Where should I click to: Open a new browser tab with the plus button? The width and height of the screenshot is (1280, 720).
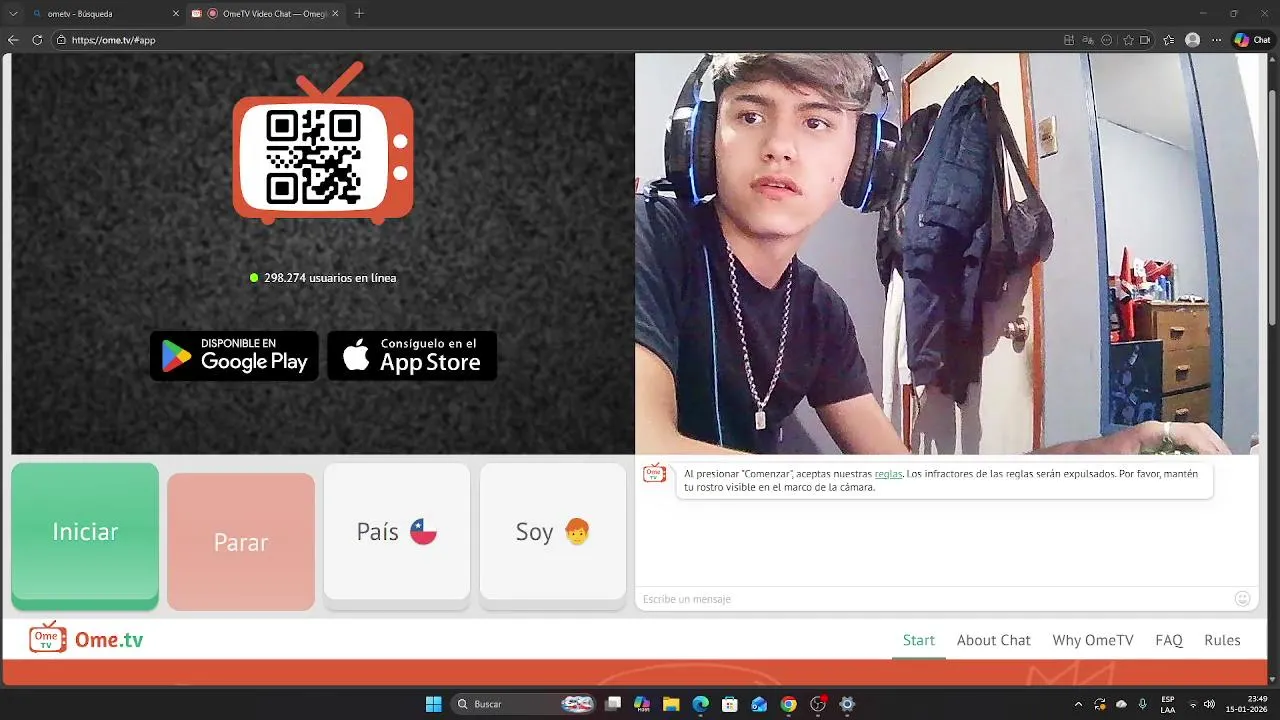pos(359,13)
